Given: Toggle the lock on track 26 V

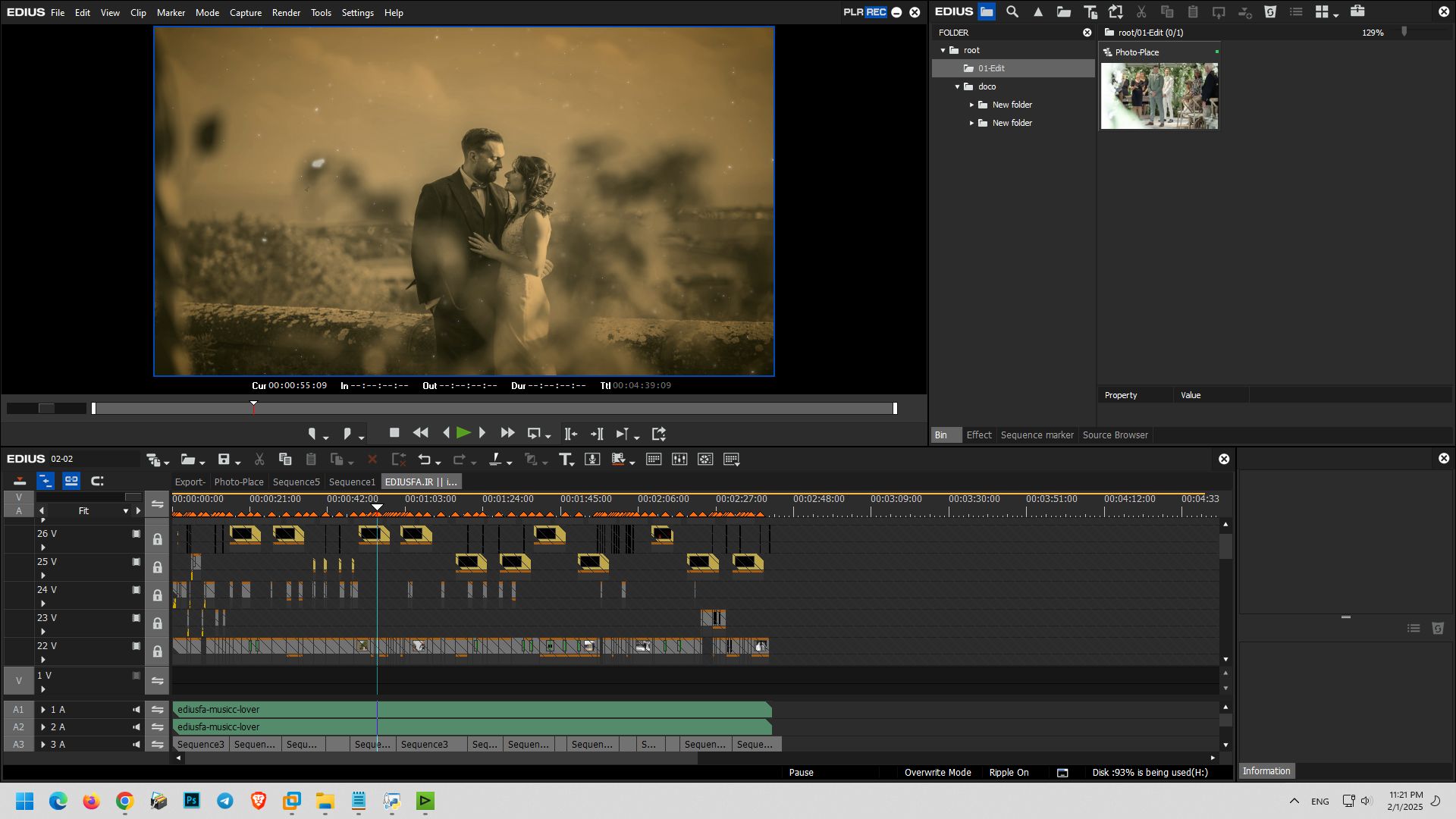Looking at the screenshot, I should coord(157,539).
